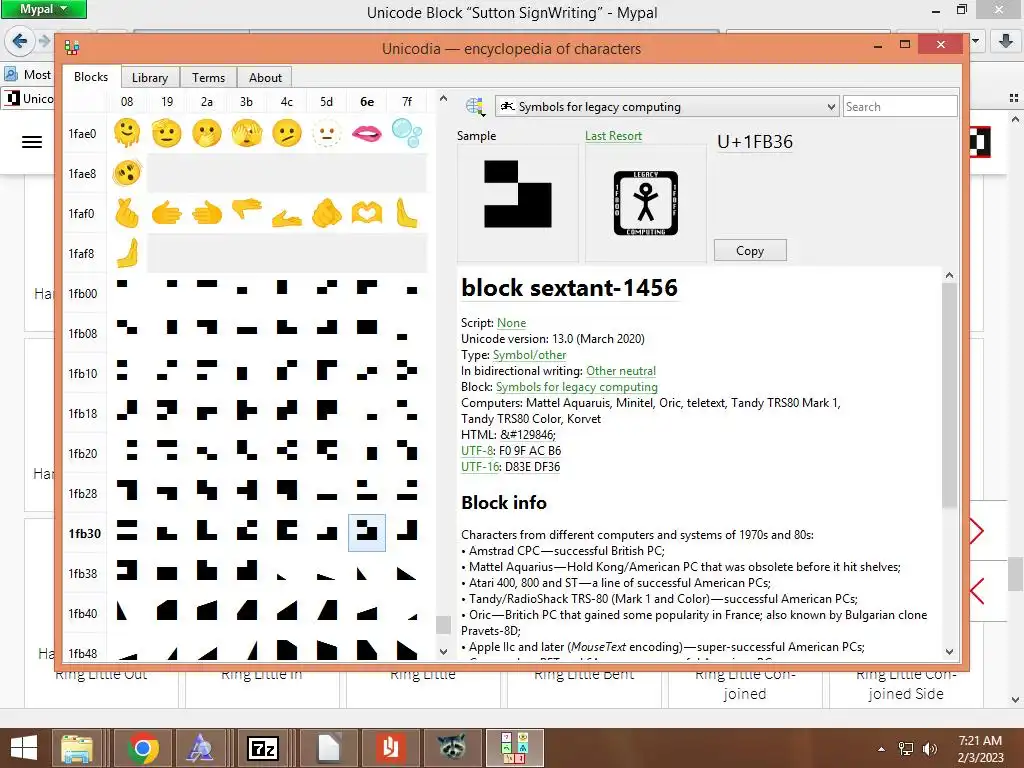Click the Windows Start button

pos(24,748)
